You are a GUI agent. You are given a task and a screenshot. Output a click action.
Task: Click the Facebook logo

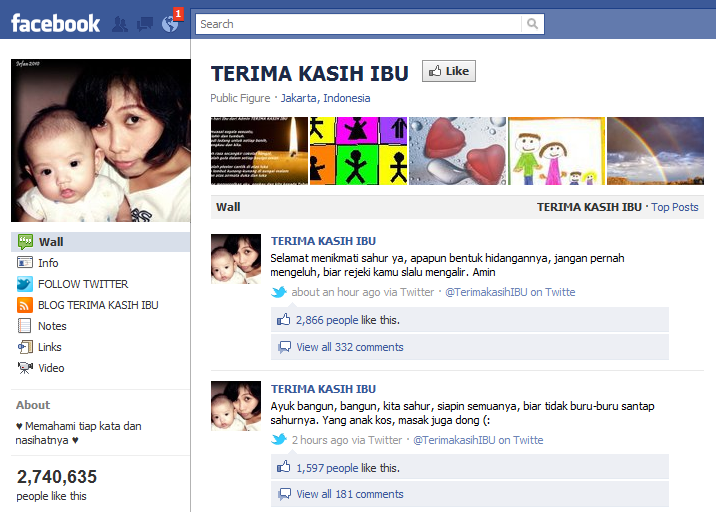pos(55,23)
